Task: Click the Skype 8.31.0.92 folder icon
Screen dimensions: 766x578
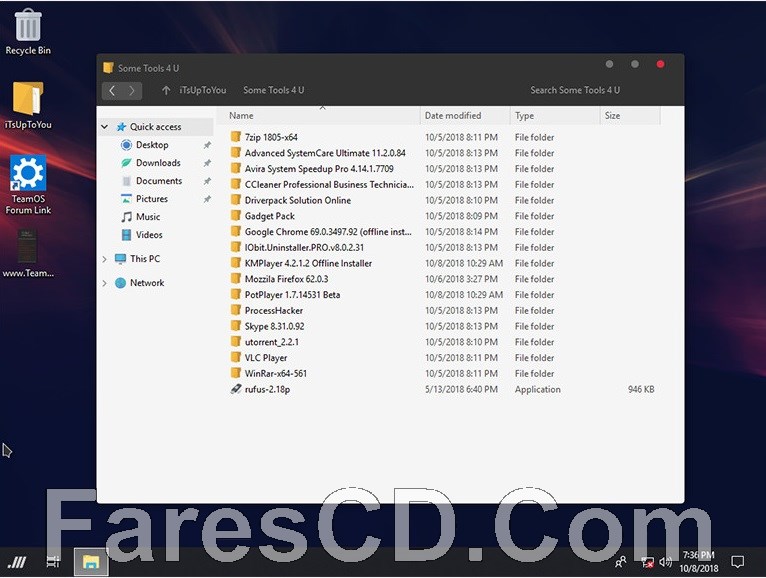Action: click(235, 326)
